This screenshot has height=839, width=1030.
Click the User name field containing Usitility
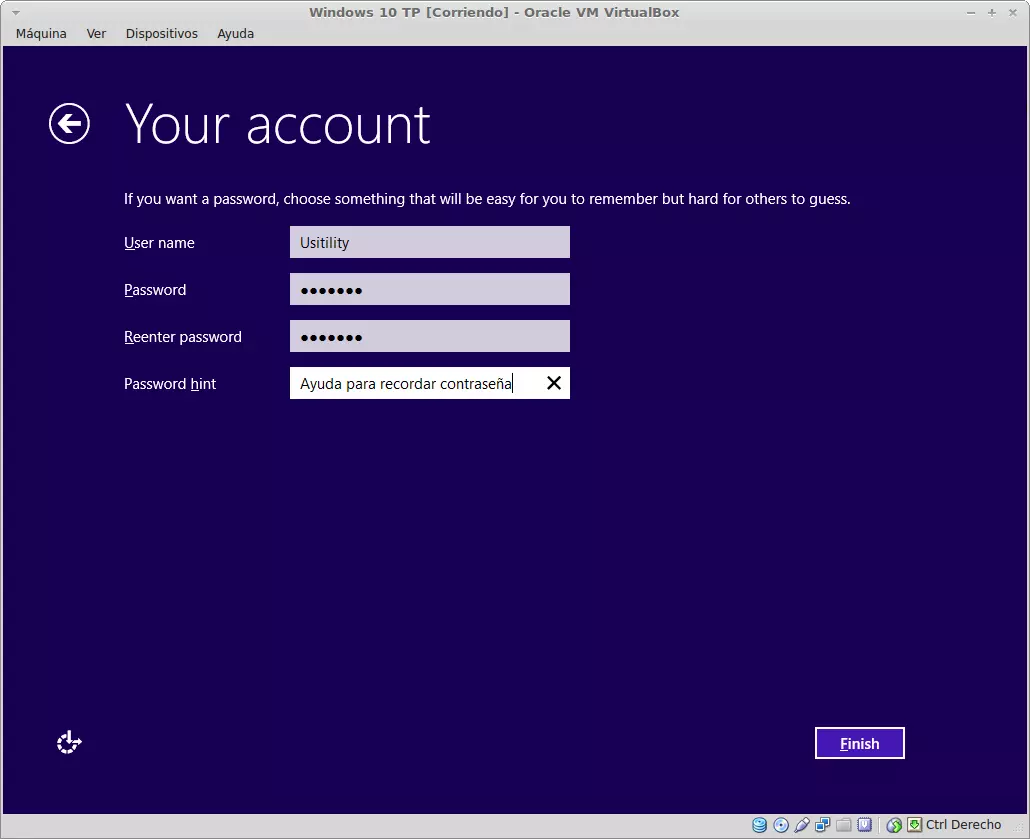tap(429, 242)
